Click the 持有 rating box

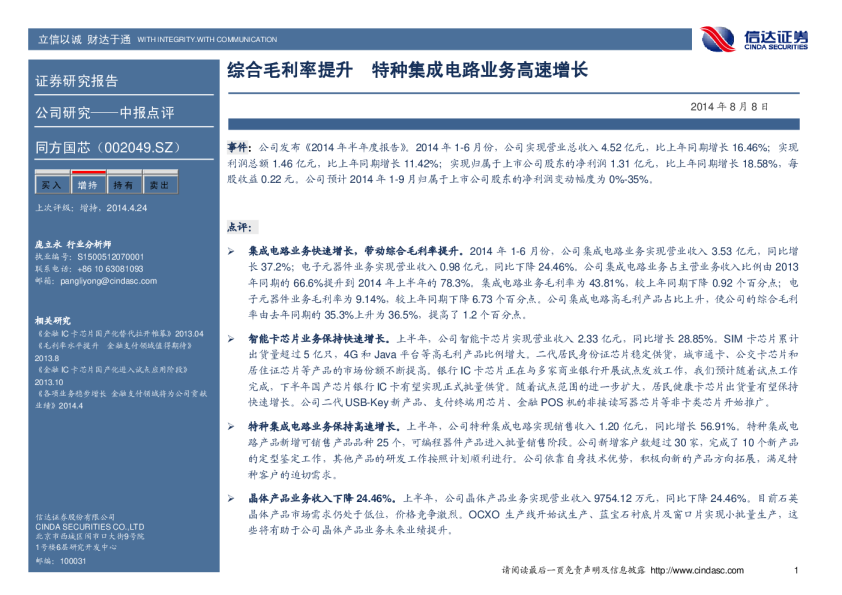[x=123, y=185]
